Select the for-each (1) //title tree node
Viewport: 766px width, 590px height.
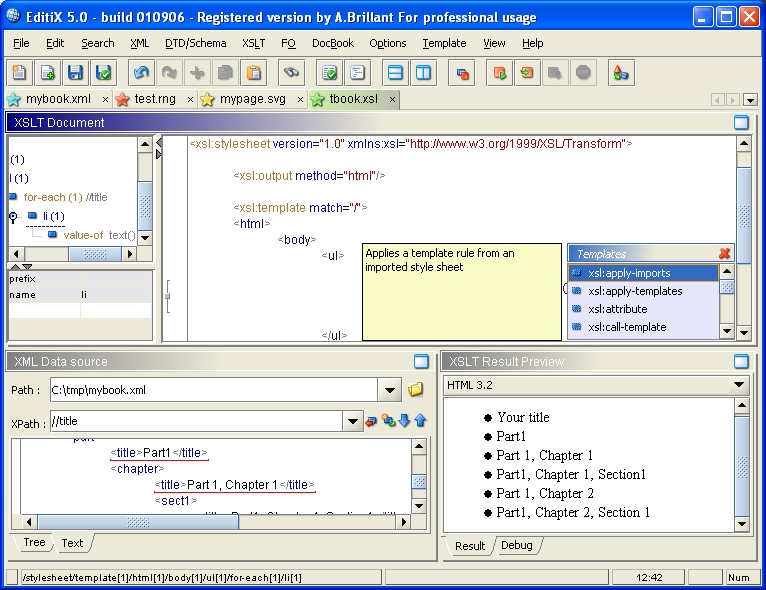tap(65, 197)
